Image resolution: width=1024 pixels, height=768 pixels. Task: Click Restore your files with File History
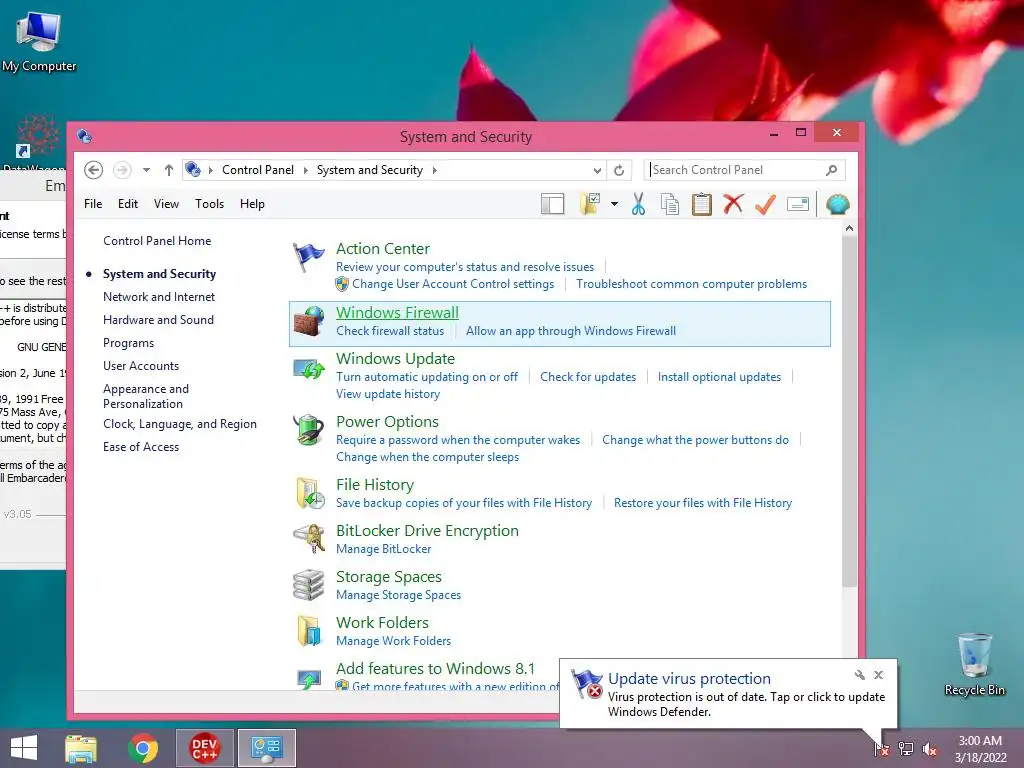pos(703,503)
